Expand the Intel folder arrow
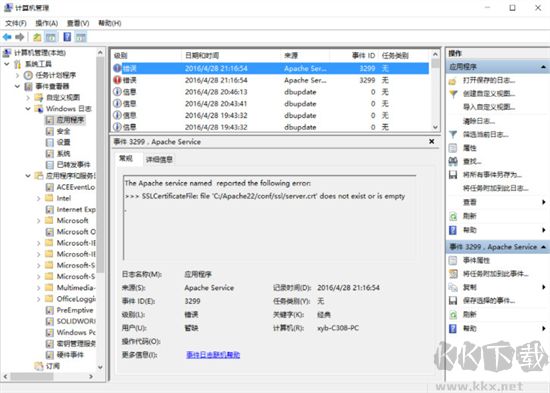This screenshot has height=393, width=550. click(x=39, y=199)
